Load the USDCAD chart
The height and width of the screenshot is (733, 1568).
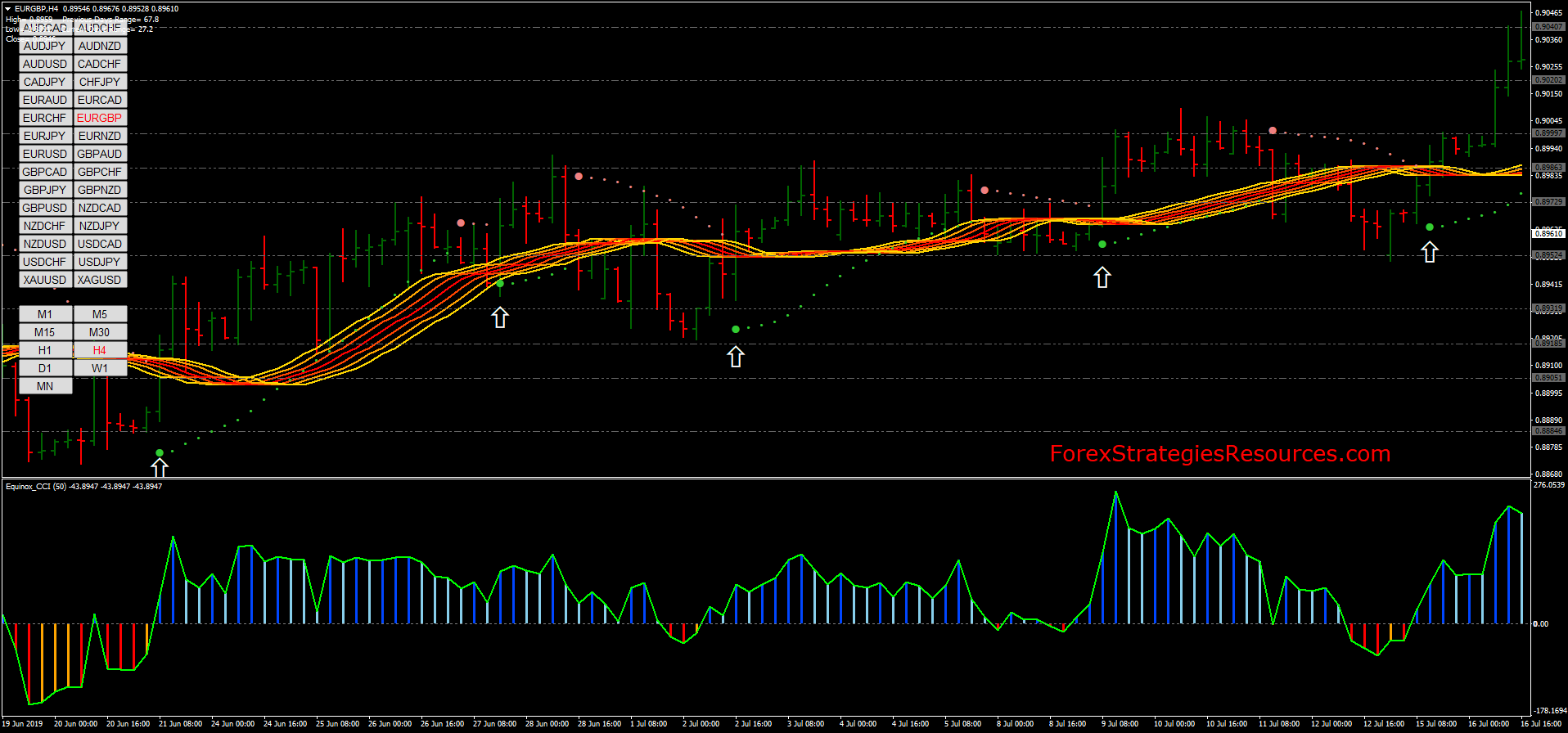pos(100,244)
